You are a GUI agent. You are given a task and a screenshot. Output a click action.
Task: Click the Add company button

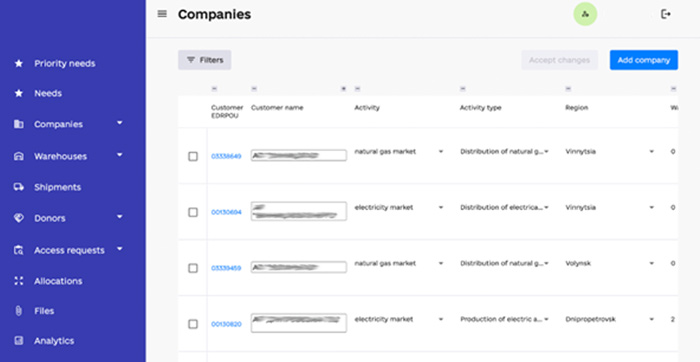[x=644, y=60]
